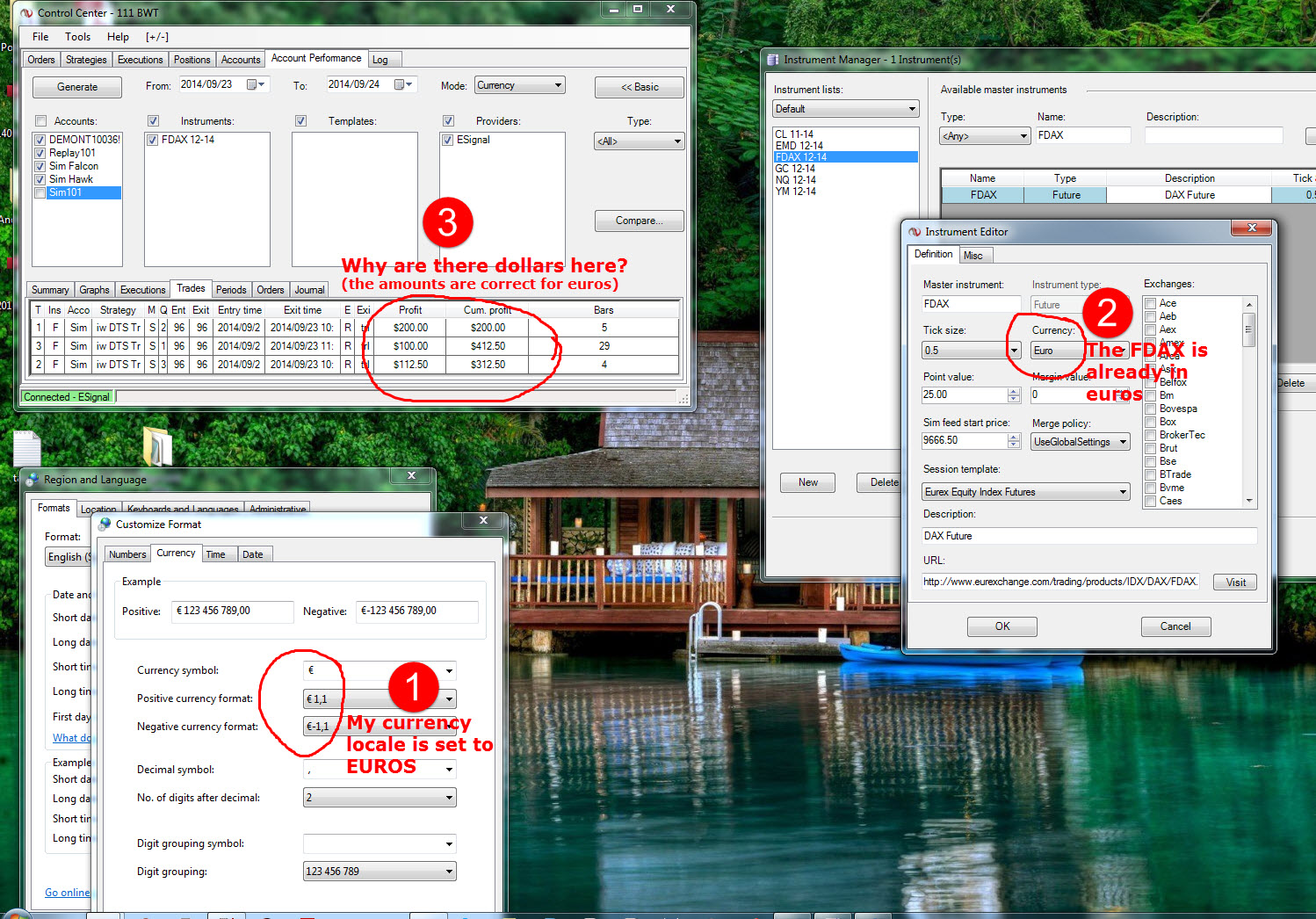Click the Description field showing DAX Future
This screenshot has height=919, width=1316.
coord(1089,536)
